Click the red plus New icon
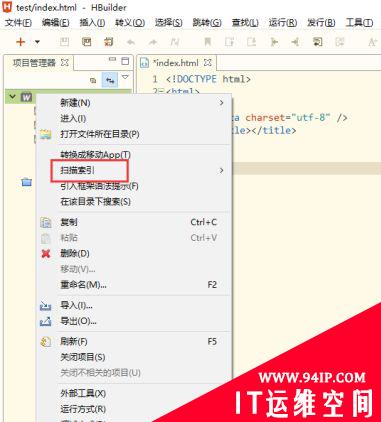The image size is (381, 422). 21,42
